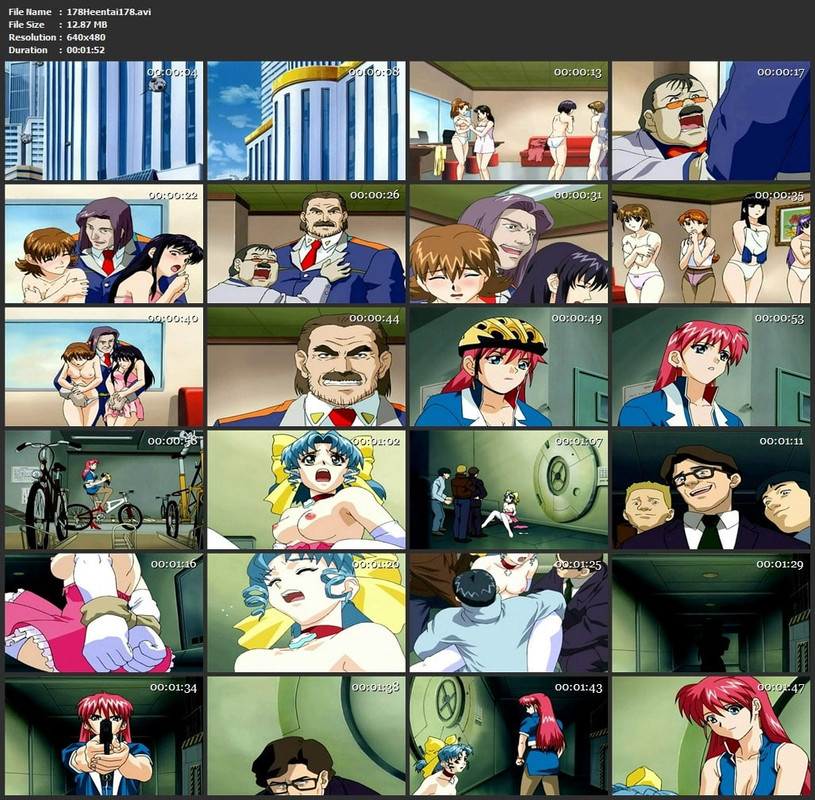Open the thumbnail at 00:00:22

(104, 244)
